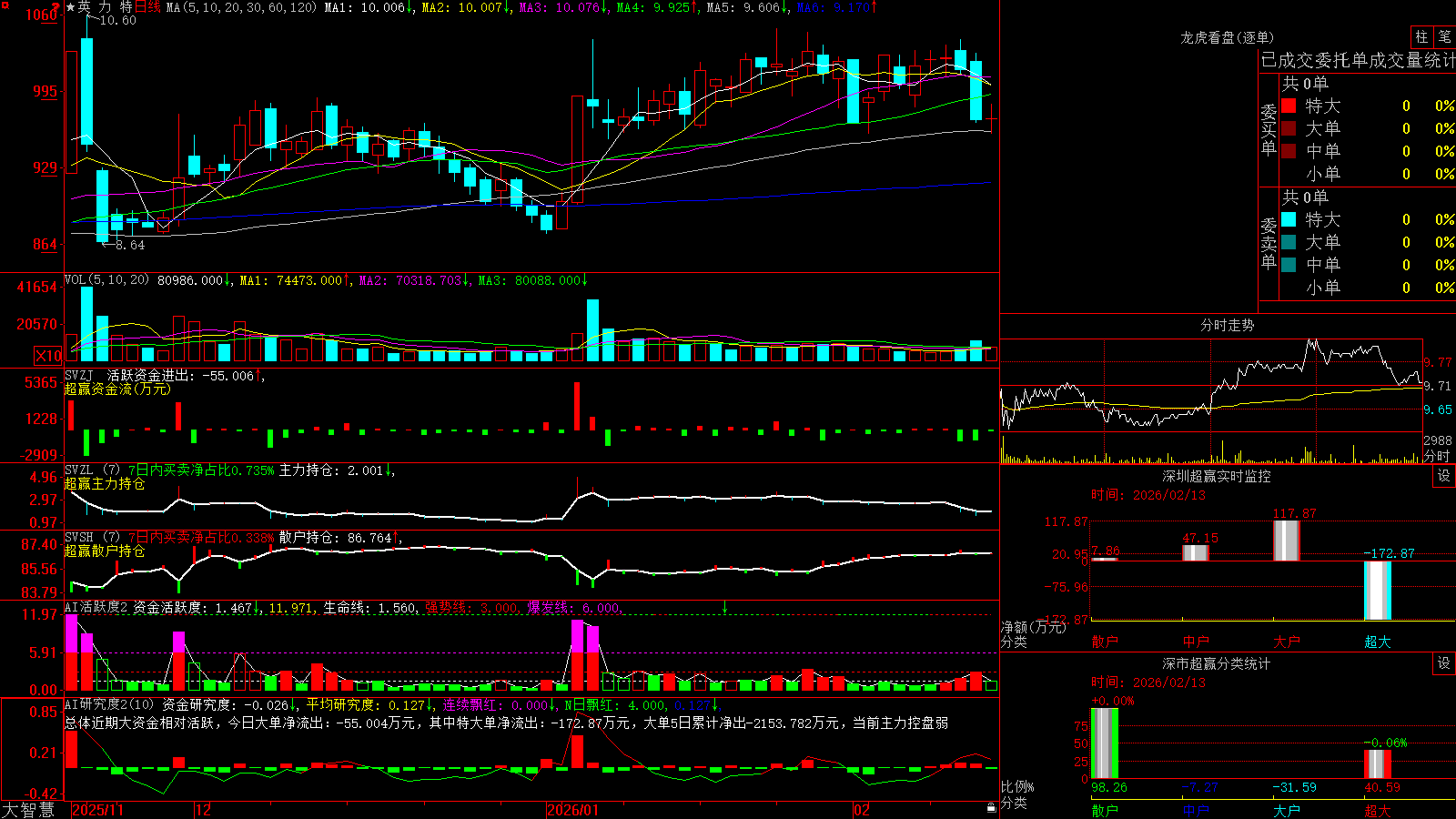Click teal 中单 sell-order swatch
The image size is (1456, 819).
pos(1289,265)
